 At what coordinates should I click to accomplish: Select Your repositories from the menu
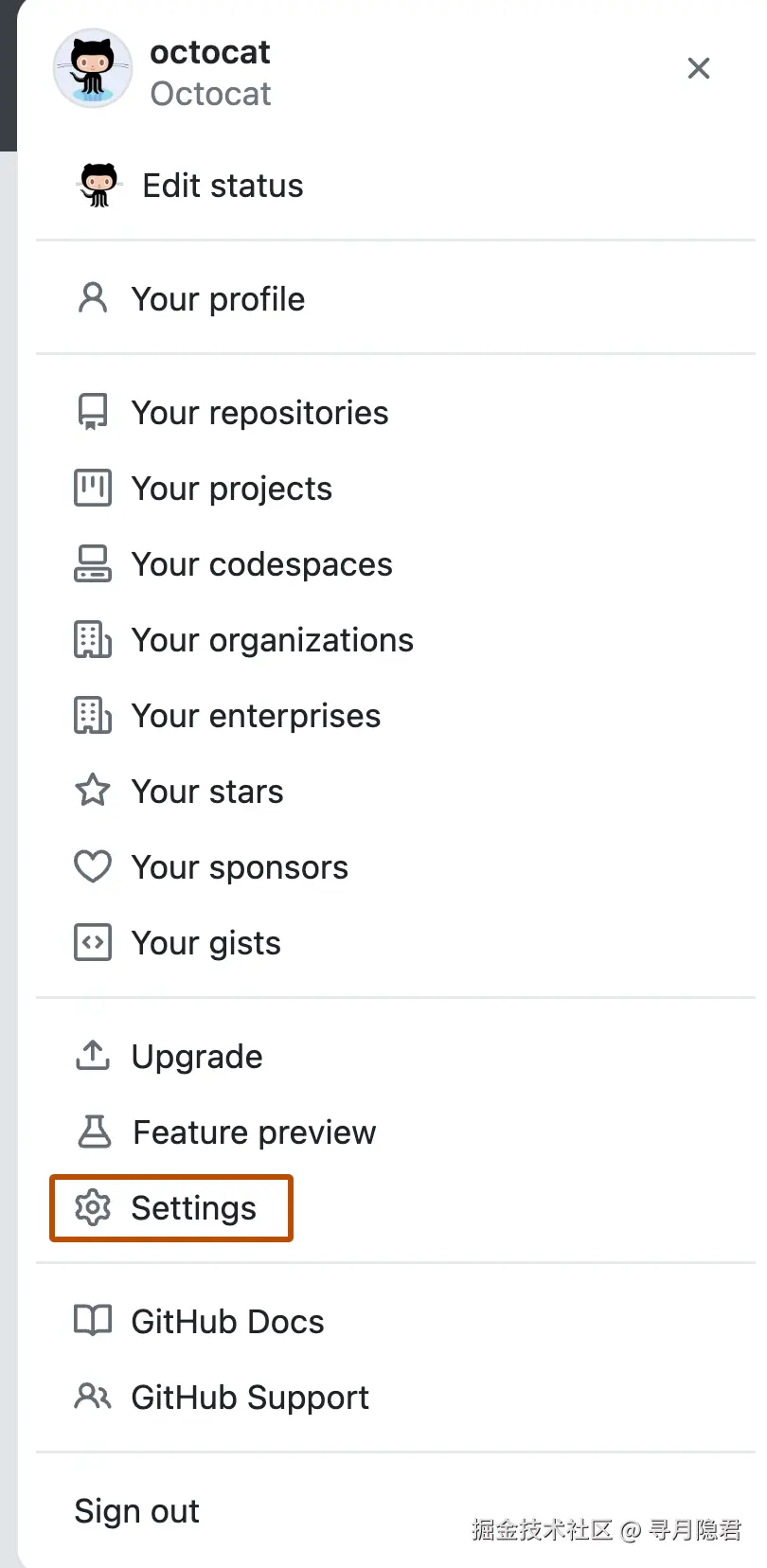click(x=259, y=412)
